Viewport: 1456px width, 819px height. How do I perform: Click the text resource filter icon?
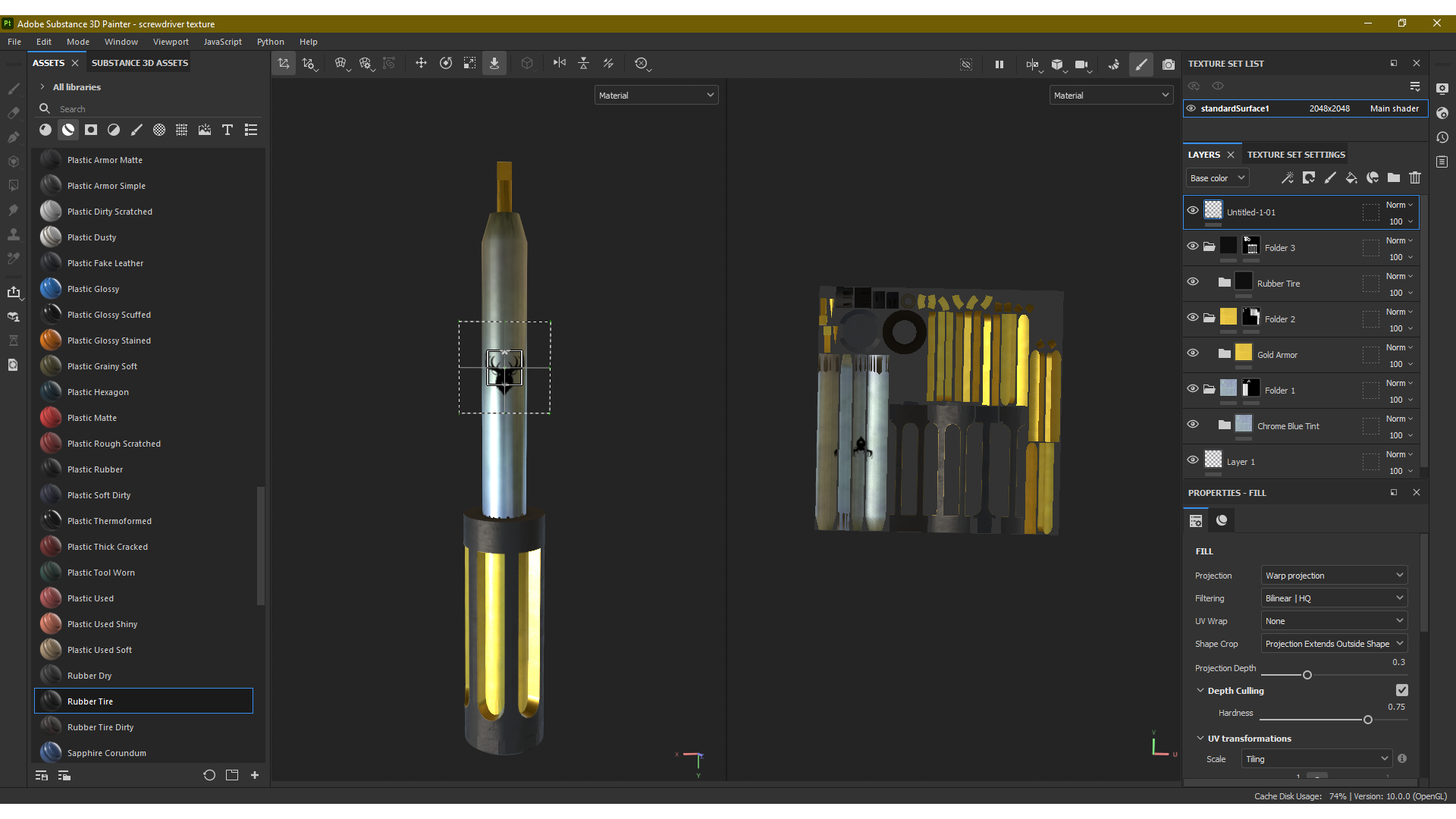click(x=227, y=130)
